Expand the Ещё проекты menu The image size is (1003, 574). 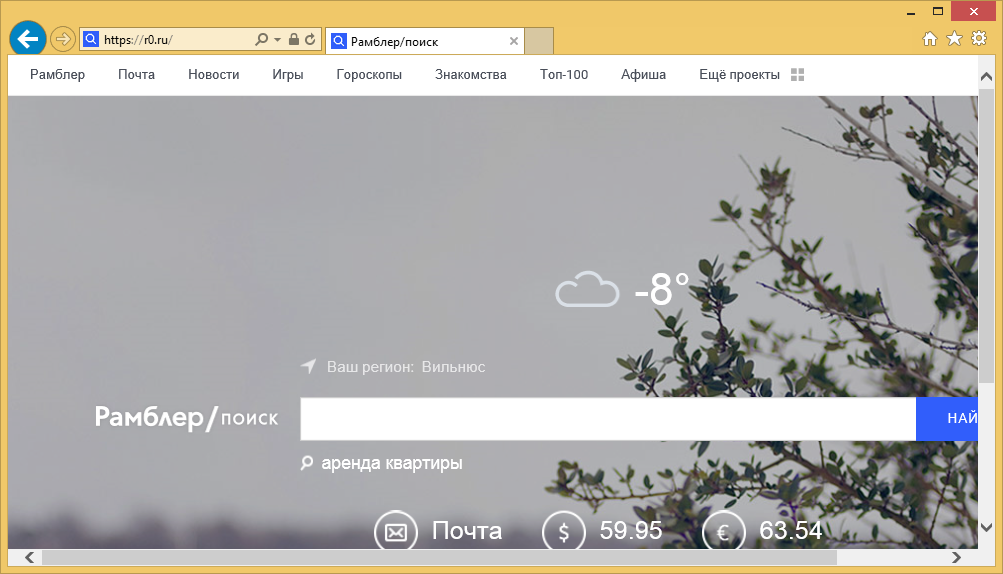740,75
